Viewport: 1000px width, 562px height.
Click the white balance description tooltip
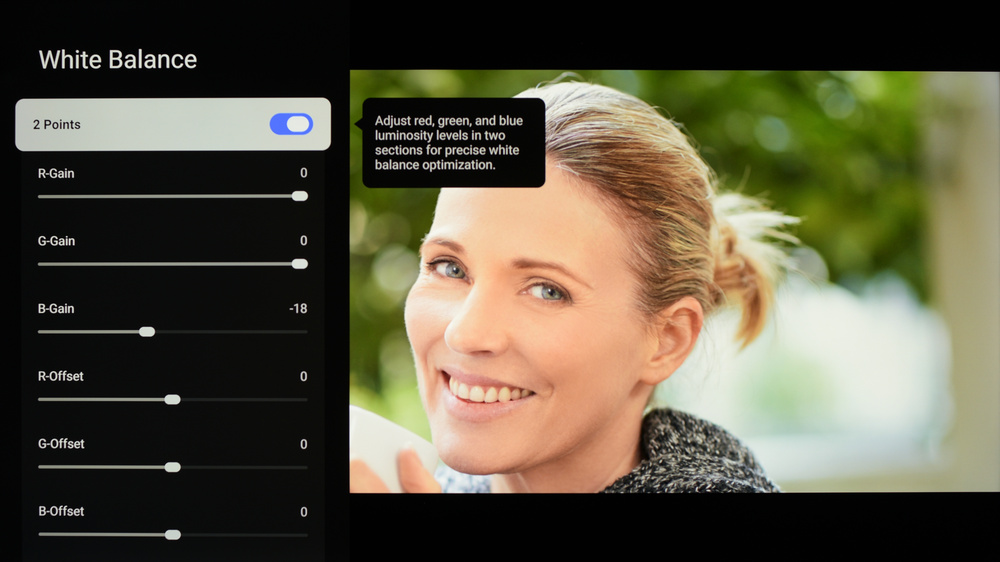[x=453, y=143]
